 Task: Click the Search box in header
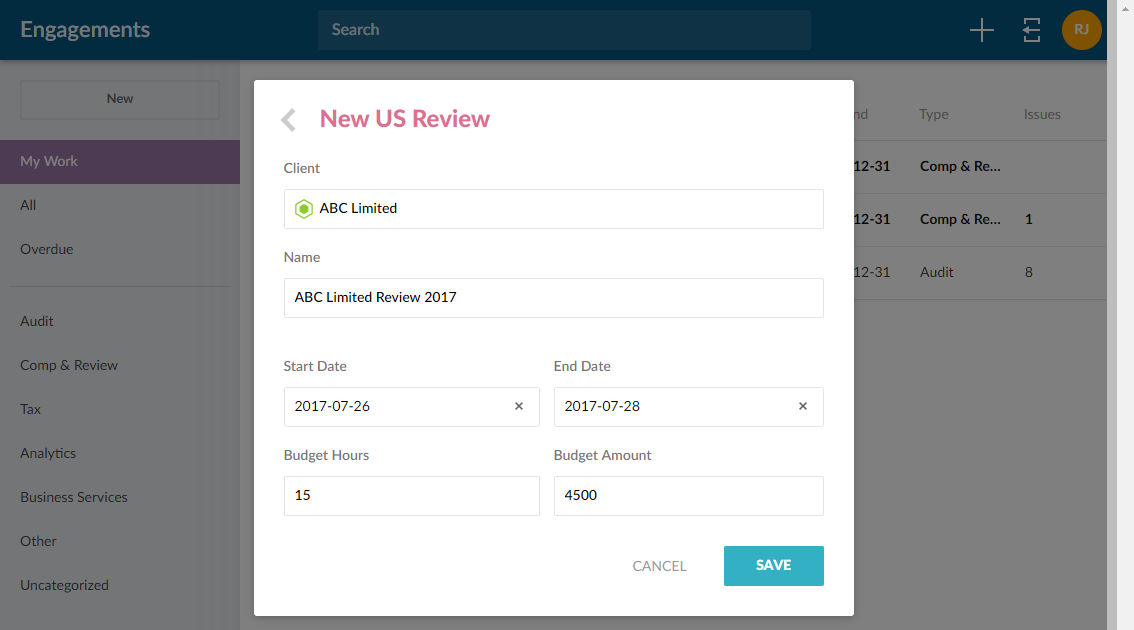564,30
